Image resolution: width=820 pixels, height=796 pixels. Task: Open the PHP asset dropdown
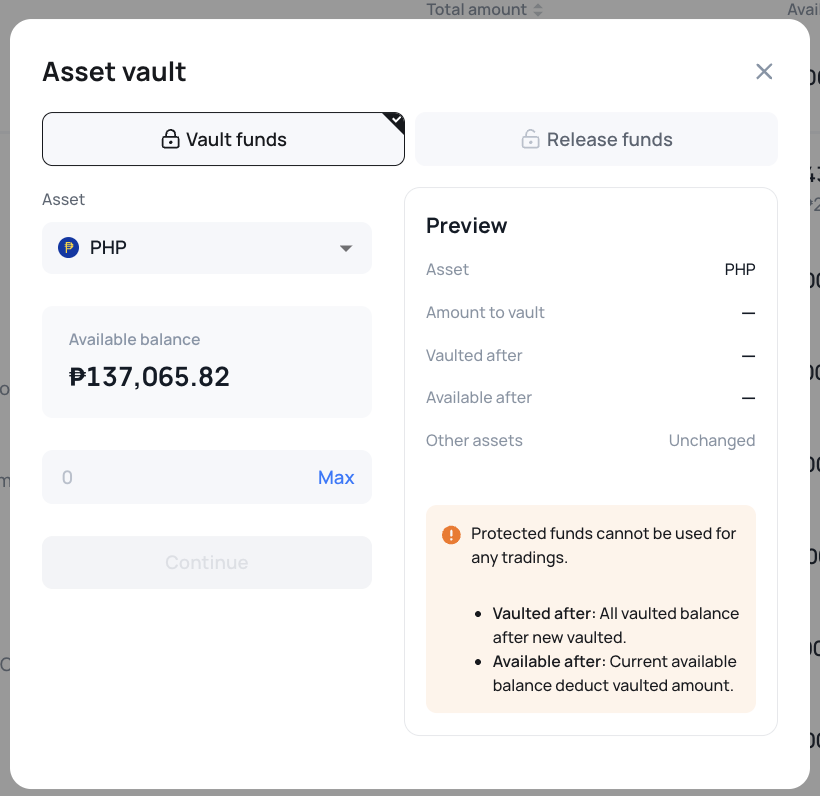click(x=207, y=248)
